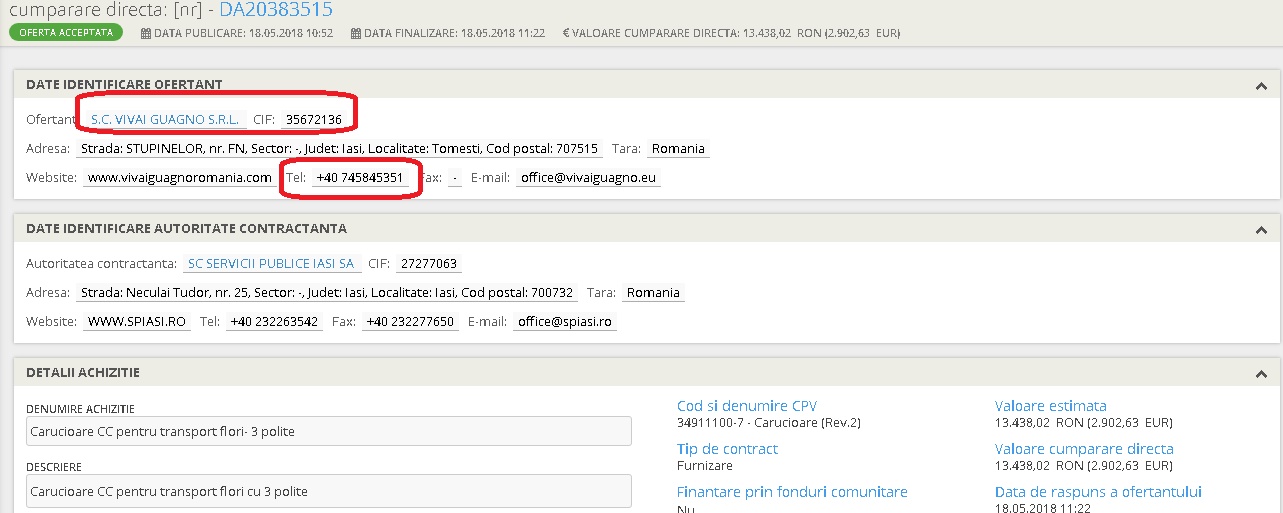Select the authority phone +40 232263542
Screen dimensions: 1283x513
[274, 322]
